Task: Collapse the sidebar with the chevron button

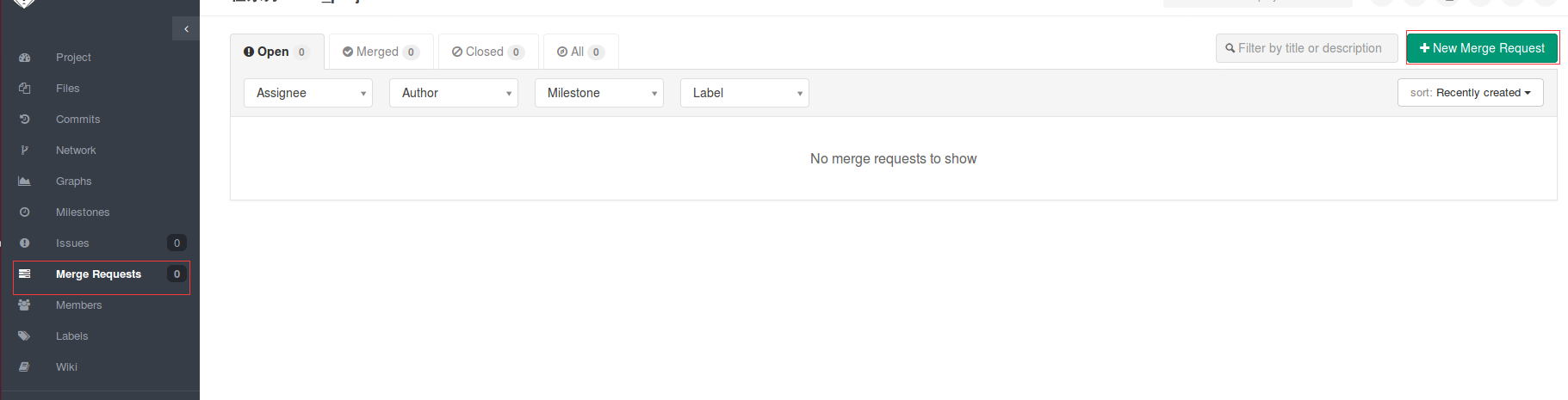Action: tap(186, 28)
